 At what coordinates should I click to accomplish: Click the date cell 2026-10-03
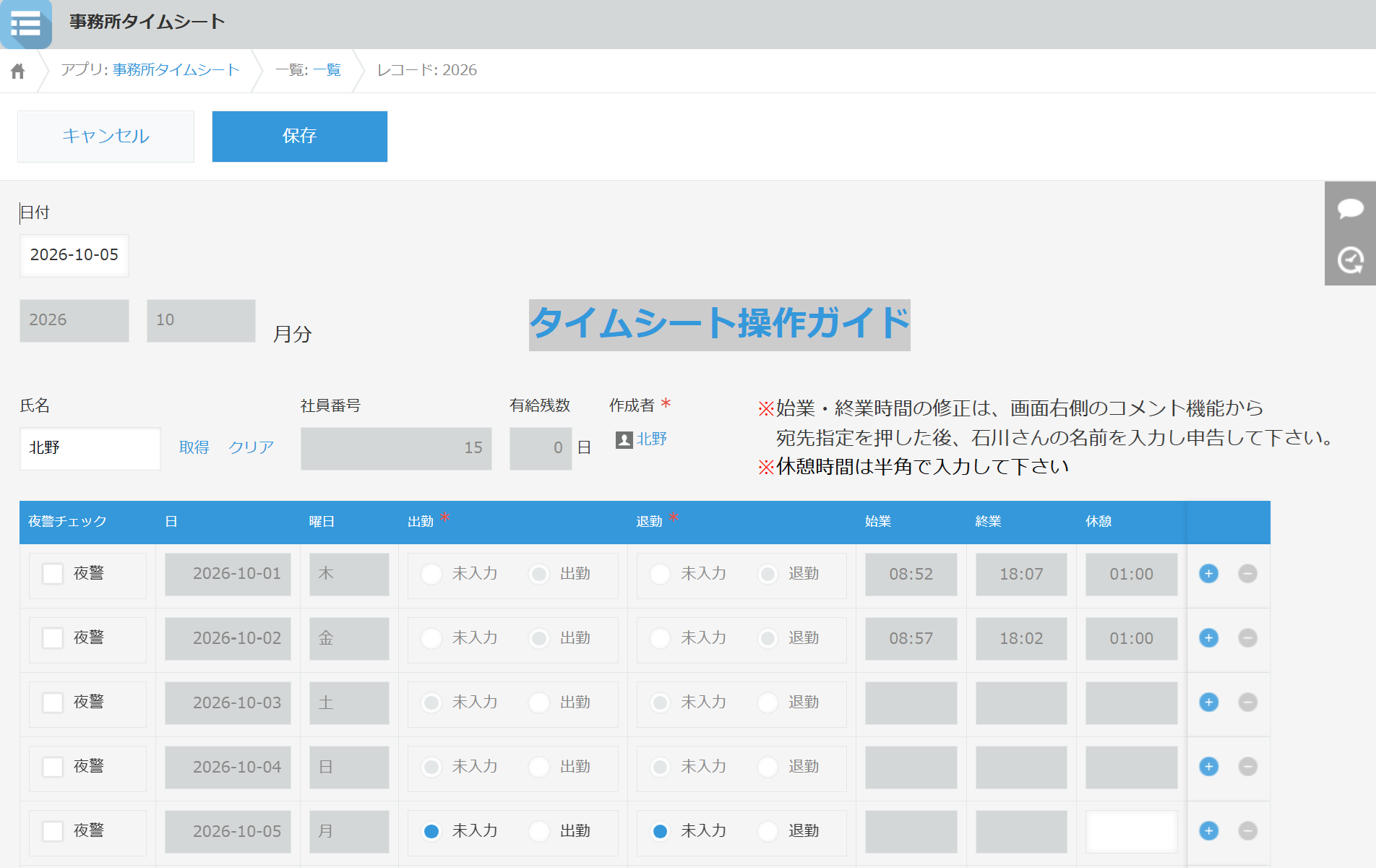coord(228,702)
